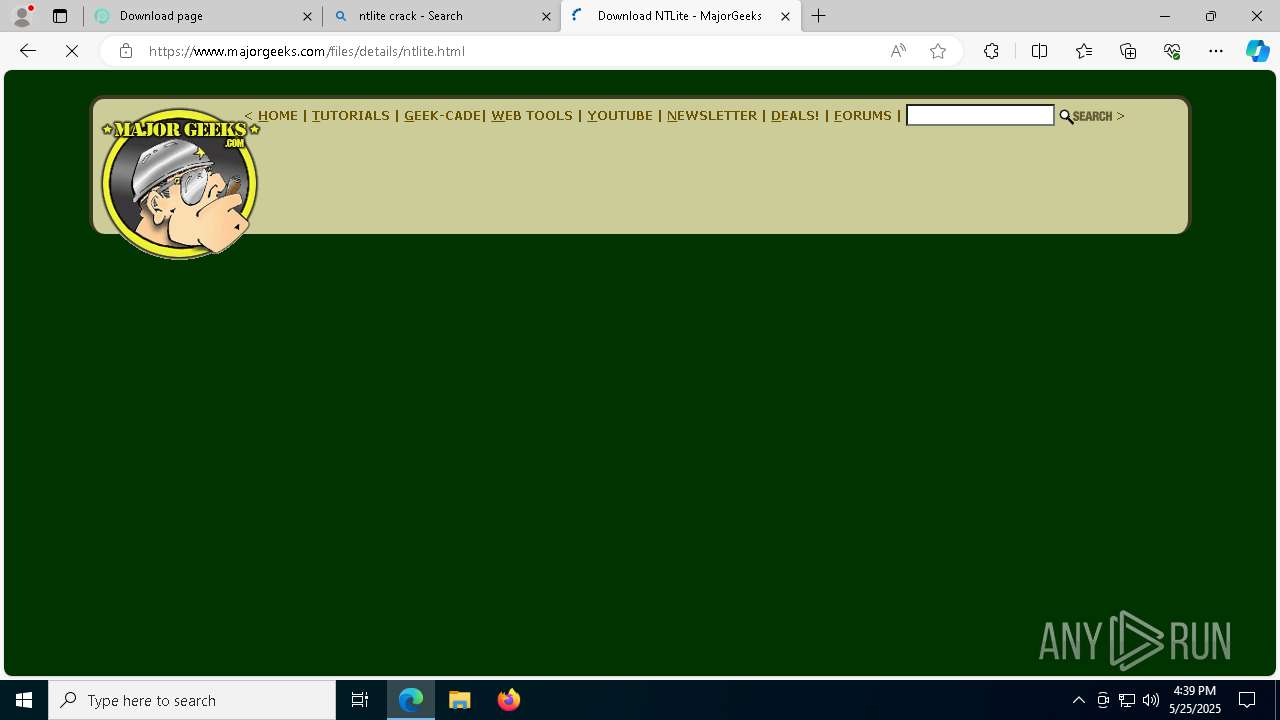Open the Collections panel

tap(1128, 51)
